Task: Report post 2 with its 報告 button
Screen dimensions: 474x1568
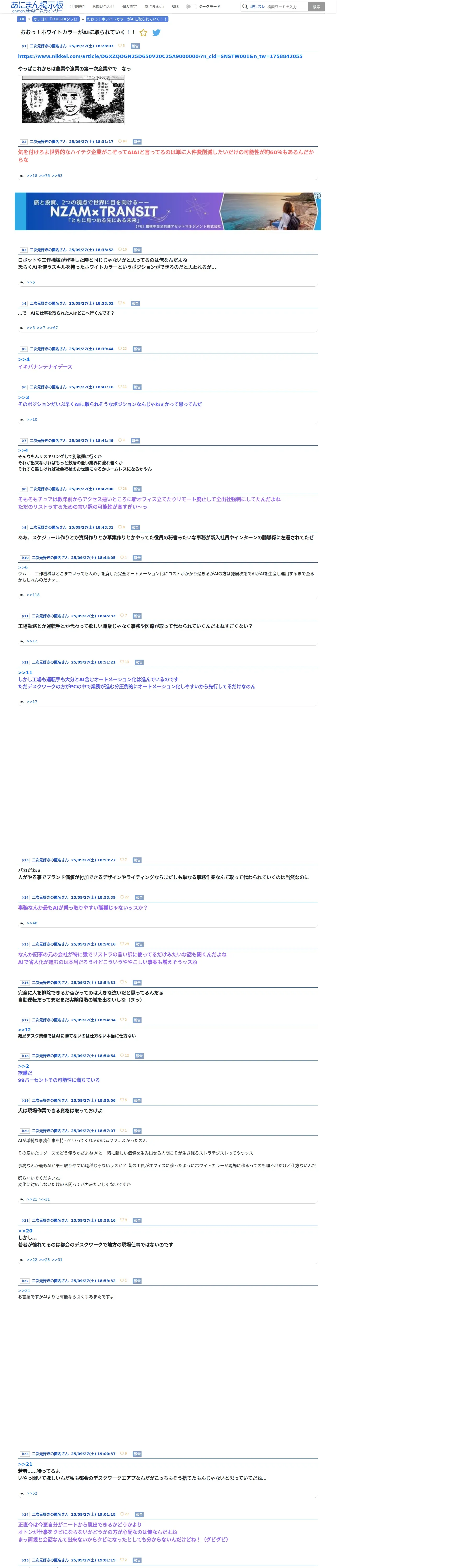Action: pos(137,142)
